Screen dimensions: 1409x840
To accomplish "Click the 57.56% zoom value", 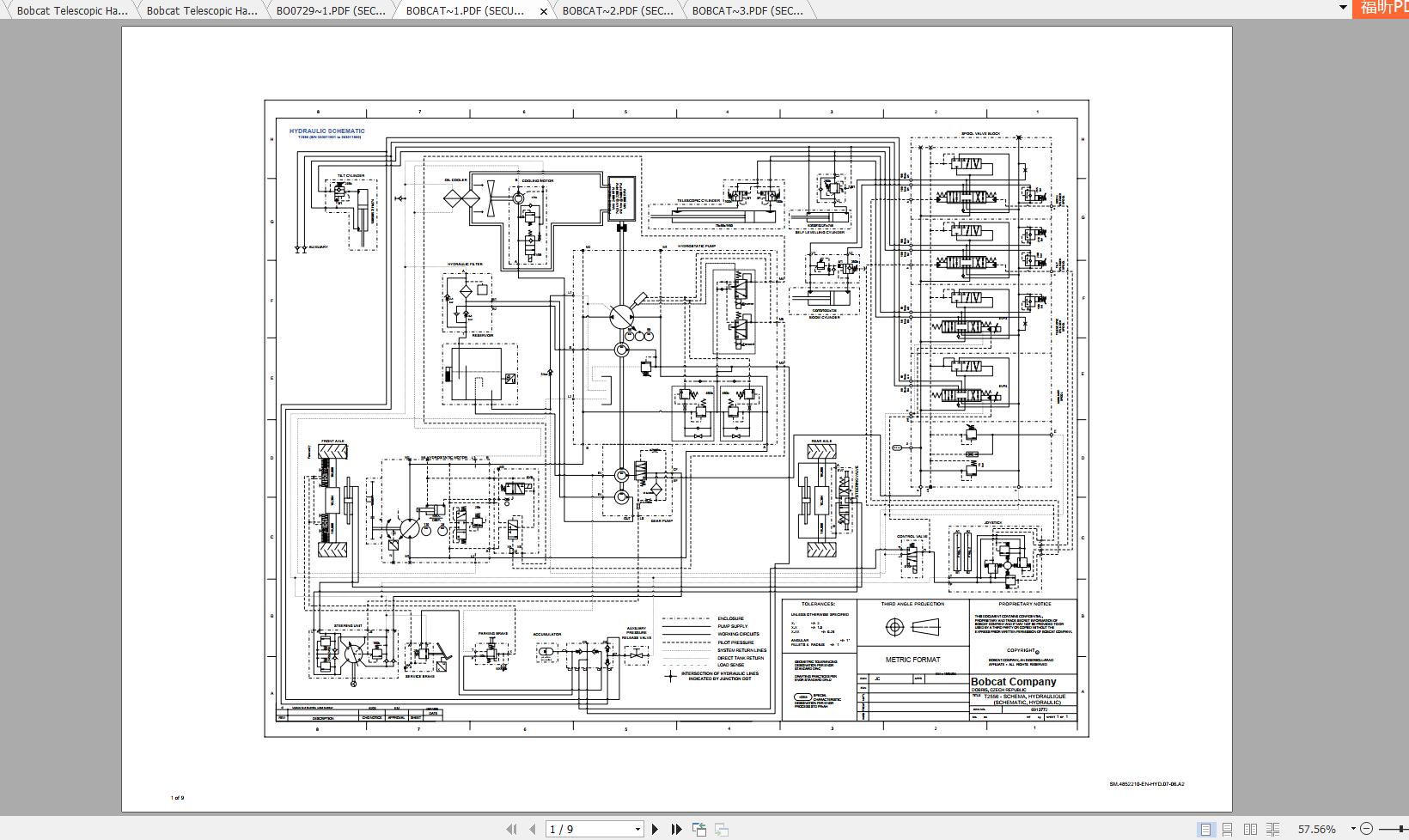I will tap(1316, 829).
